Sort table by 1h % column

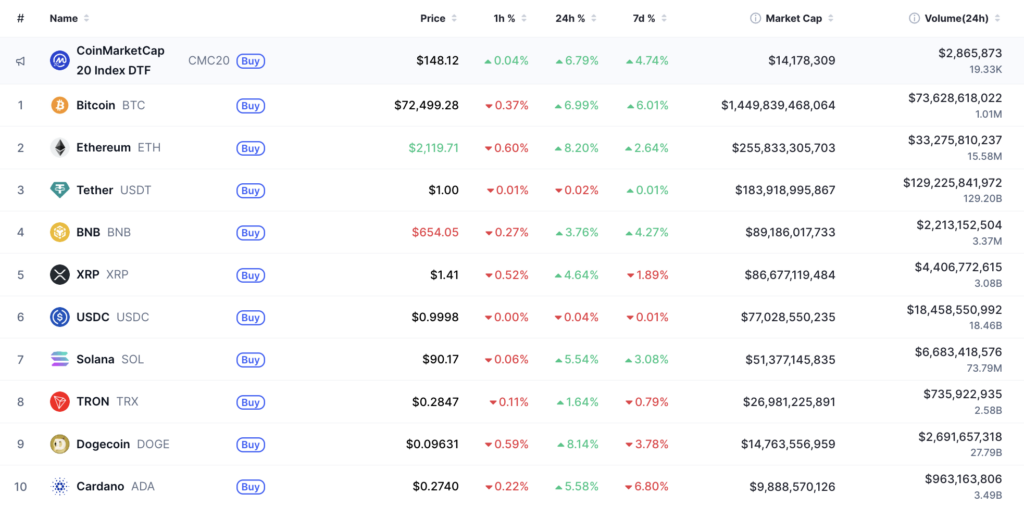point(510,18)
